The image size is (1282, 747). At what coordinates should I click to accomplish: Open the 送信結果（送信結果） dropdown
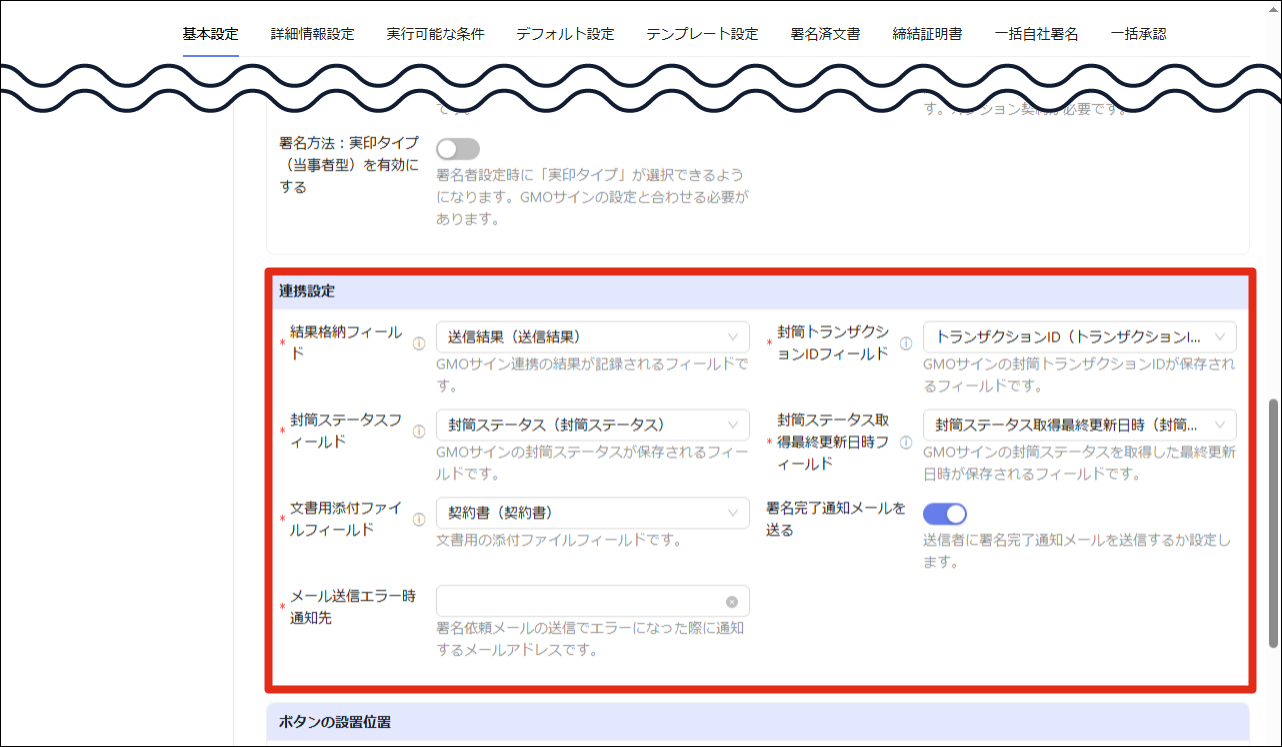pyautogui.click(x=593, y=337)
